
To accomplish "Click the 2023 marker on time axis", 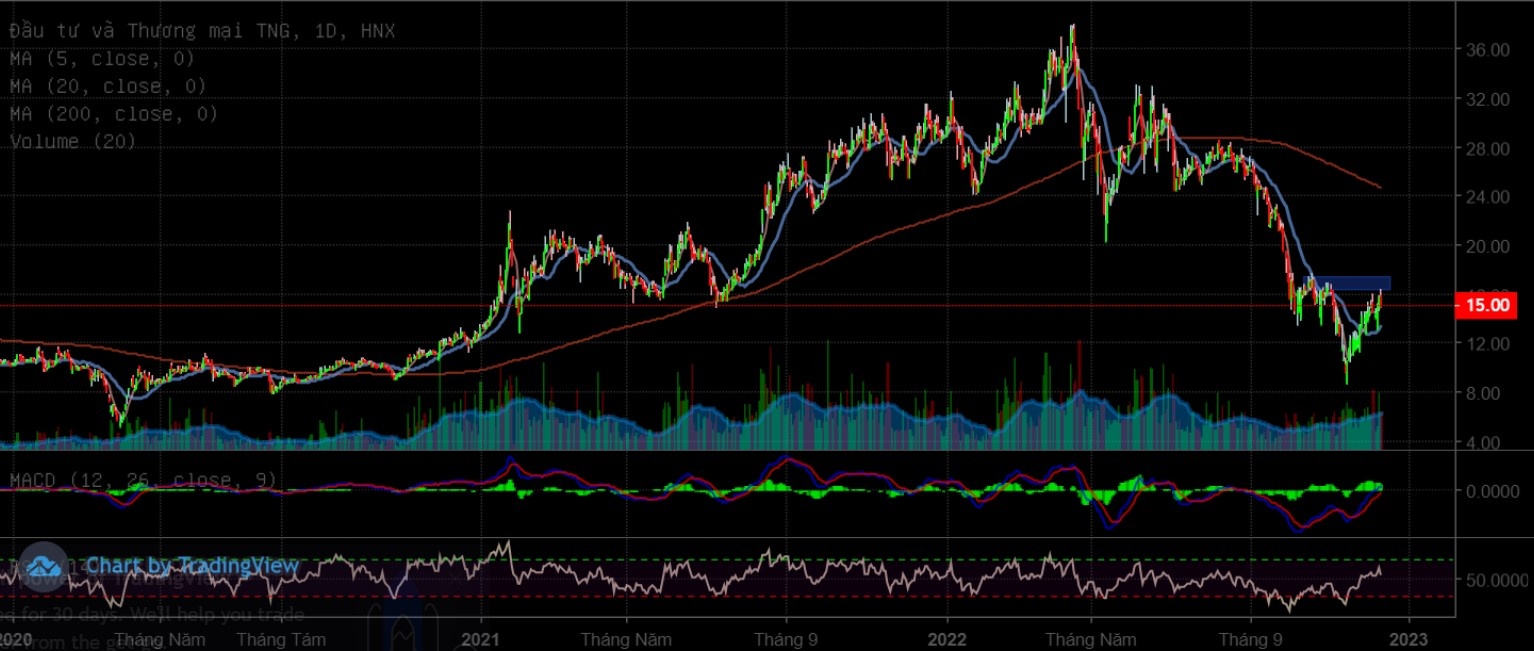I will (x=1408, y=638).
